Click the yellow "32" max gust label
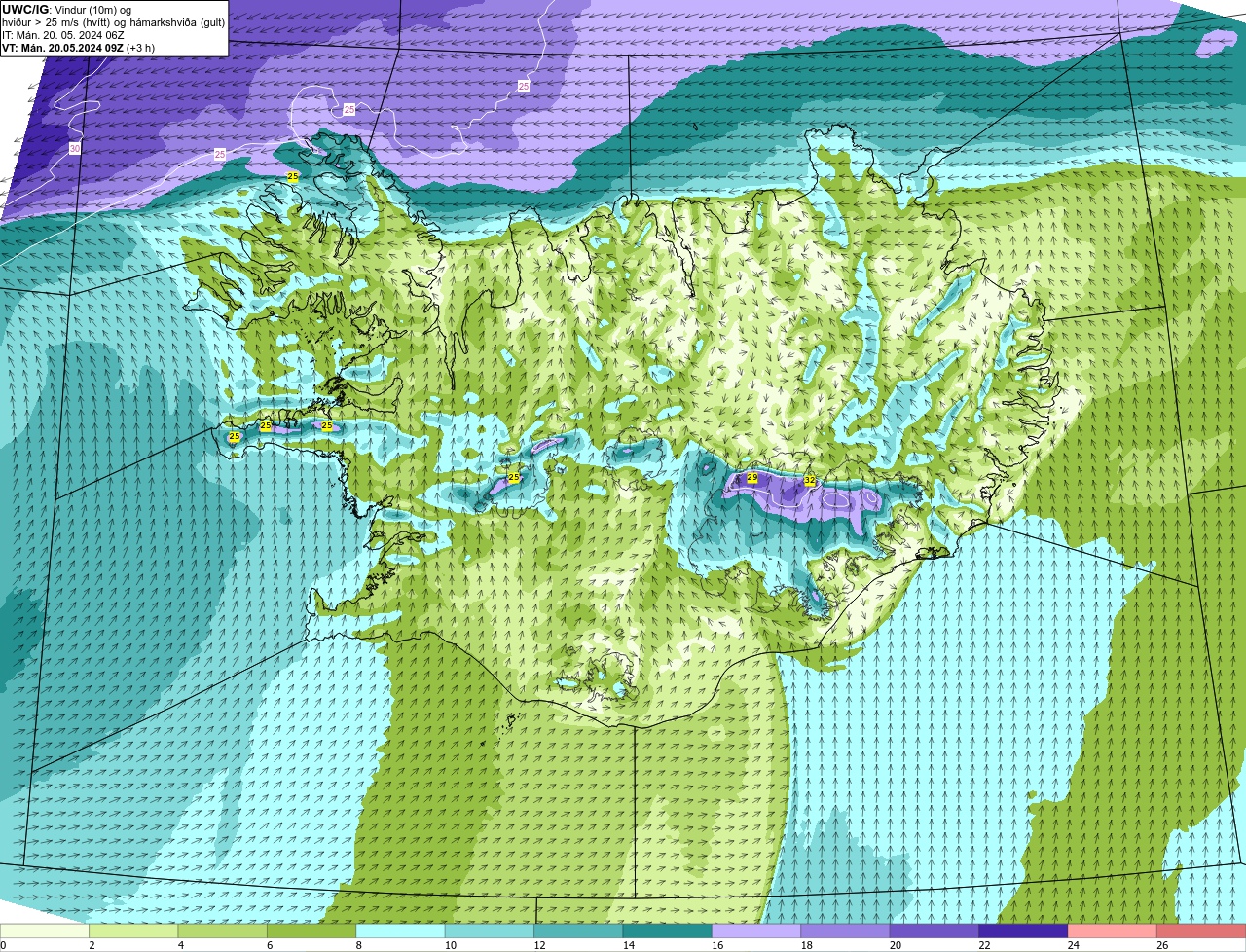 [x=810, y=481]
